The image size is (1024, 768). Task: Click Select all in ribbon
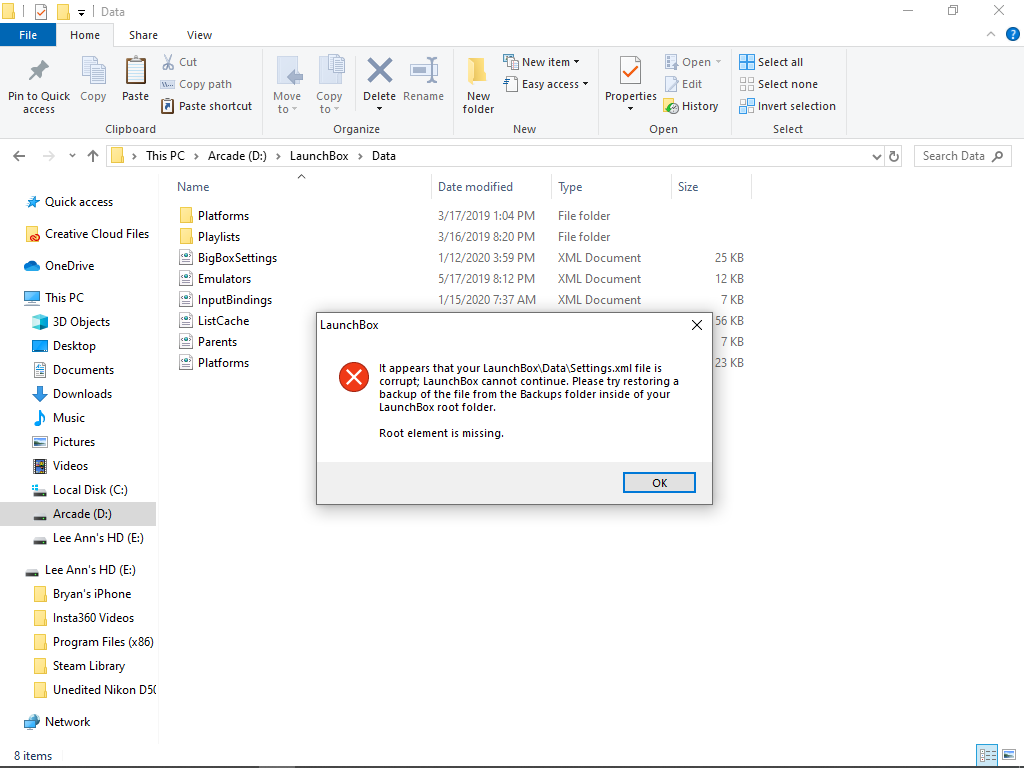coord(771,62)
